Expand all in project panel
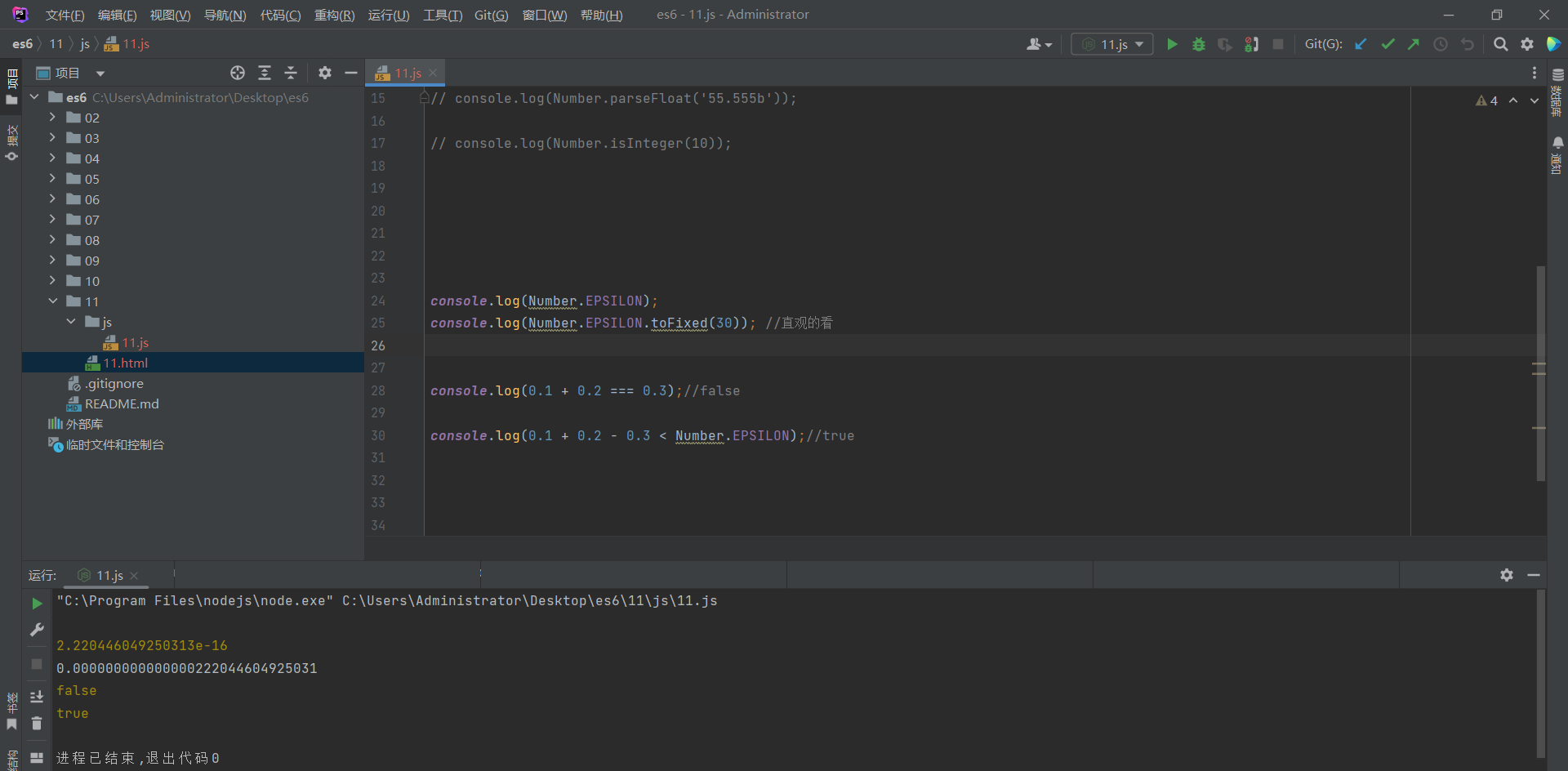Screen dimensions: 1568x771 coord(265,73)
